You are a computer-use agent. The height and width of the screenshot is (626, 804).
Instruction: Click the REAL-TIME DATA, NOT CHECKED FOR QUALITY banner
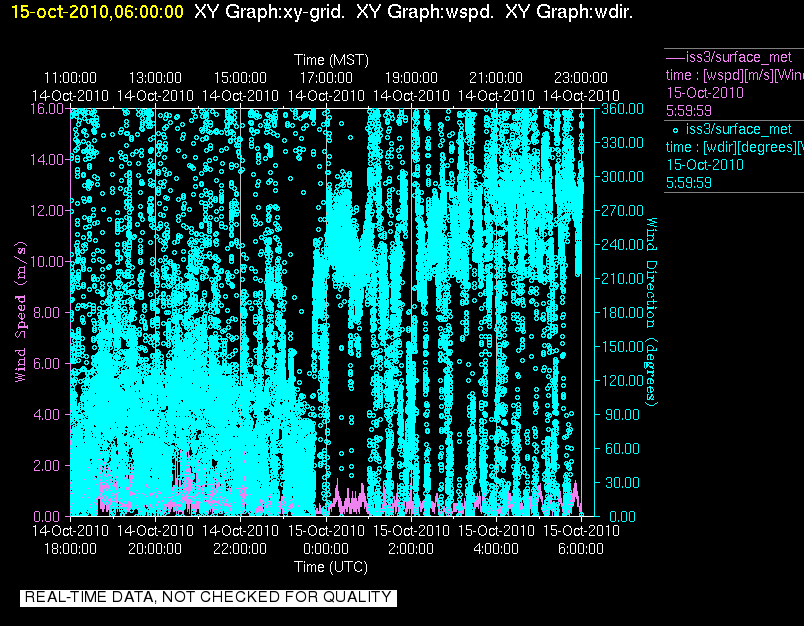coord(208,597)
